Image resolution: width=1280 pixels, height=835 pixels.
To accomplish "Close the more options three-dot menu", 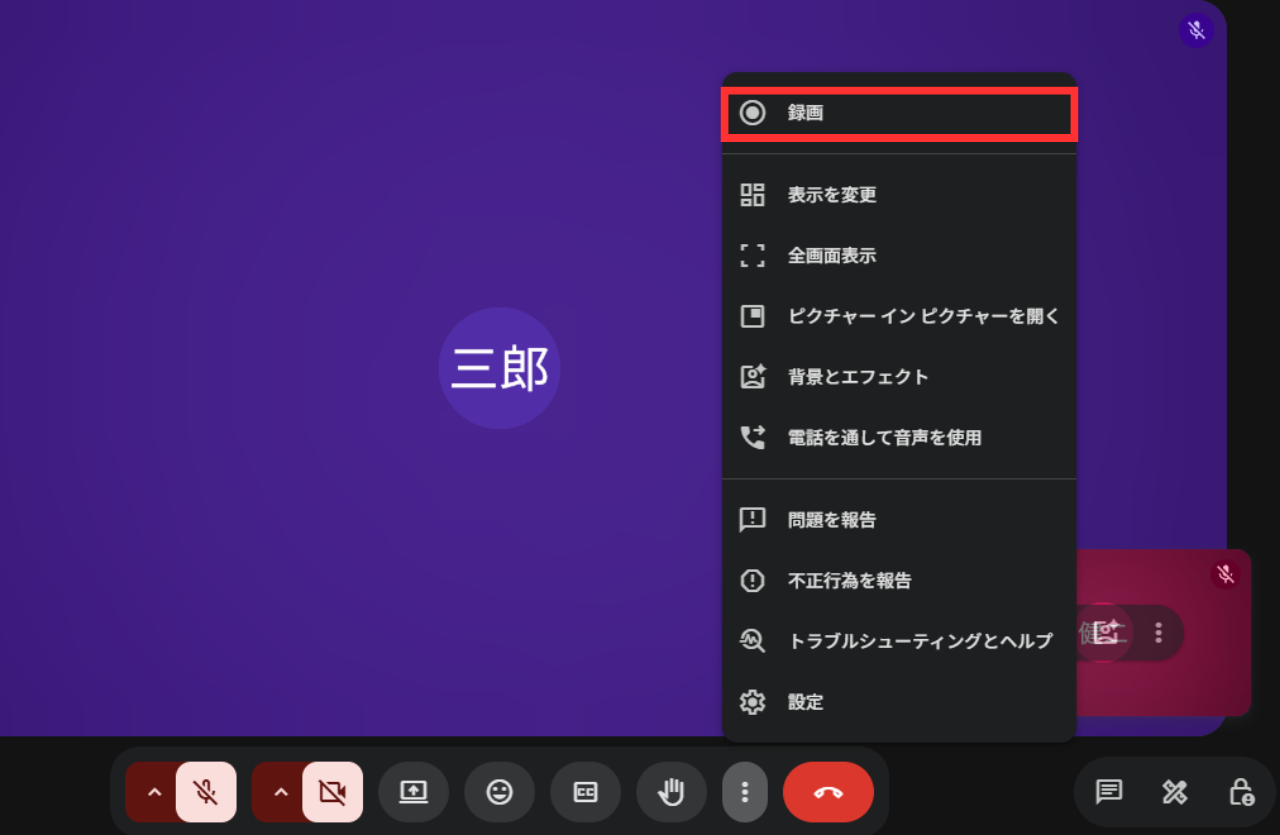I will point(745,792).
